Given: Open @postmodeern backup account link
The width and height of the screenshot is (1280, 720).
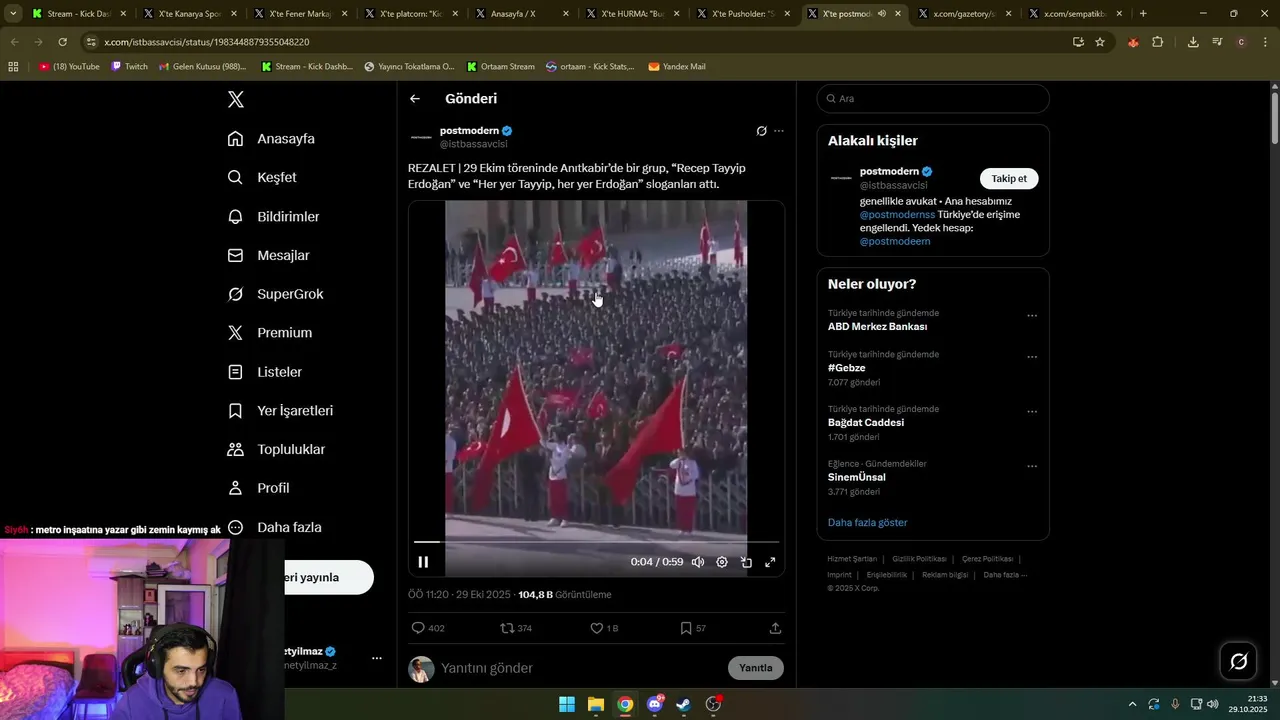Looking at the screenshot, I should [895, 241].
